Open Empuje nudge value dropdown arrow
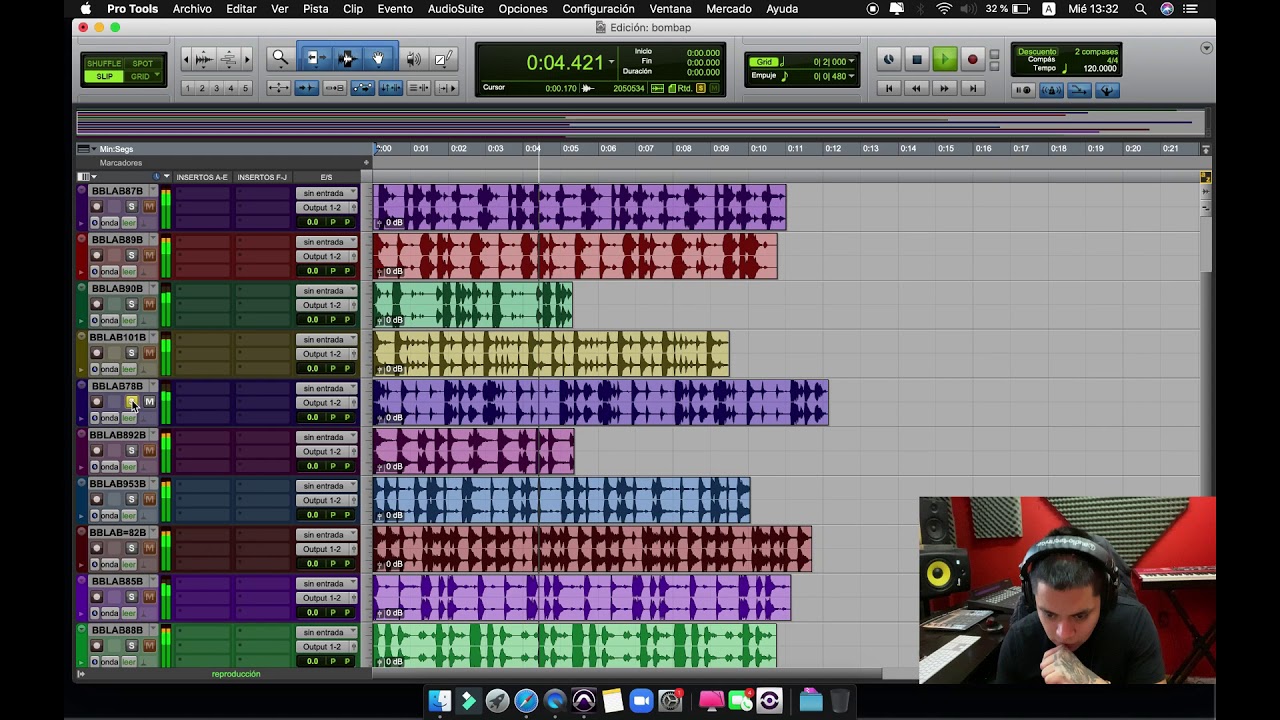The image size is (1280, 720). (x=851, y=76)
